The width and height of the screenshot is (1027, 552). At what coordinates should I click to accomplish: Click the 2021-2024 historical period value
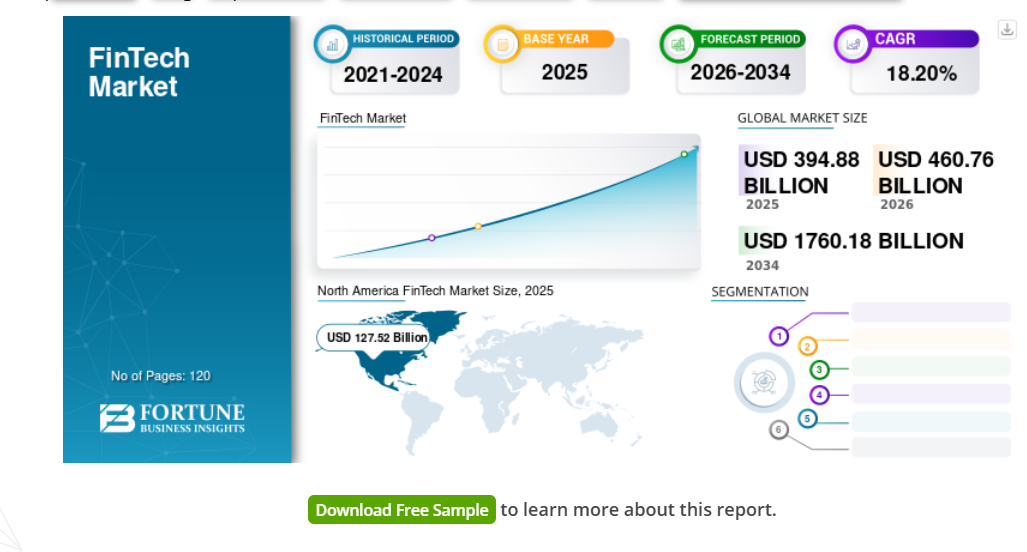pyautogui.click(x=393, y=75)
